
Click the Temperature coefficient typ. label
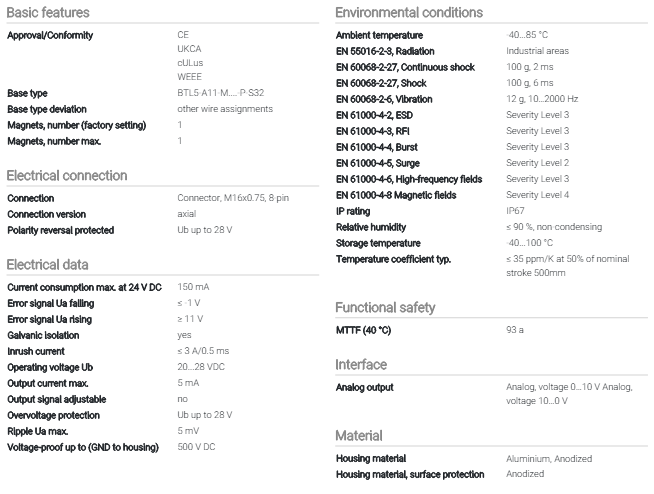click(x=394, y=259)
